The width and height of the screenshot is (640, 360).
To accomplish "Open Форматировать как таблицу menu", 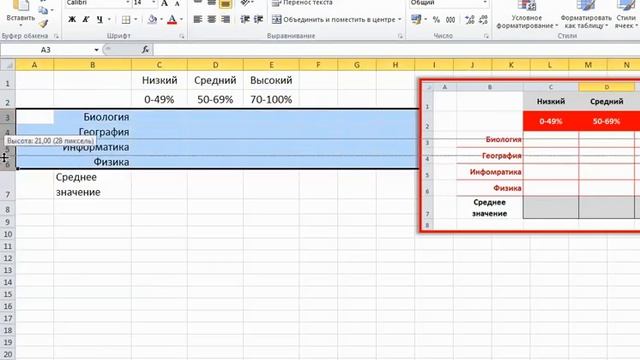I will (586, 15).
